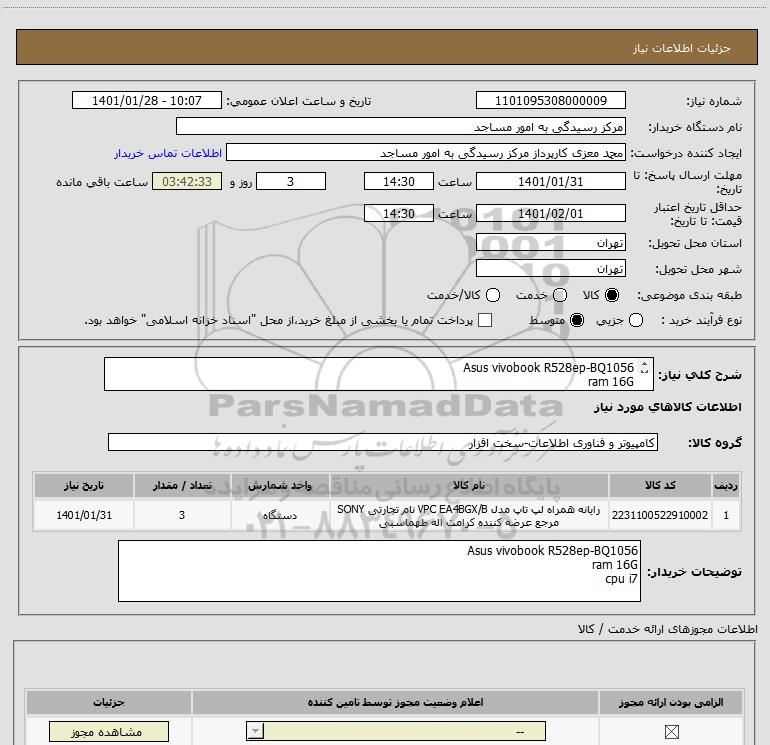Click the شرح کلی نیاز text area
Viewport: 770px width, 745px height.
click(379, 374)
